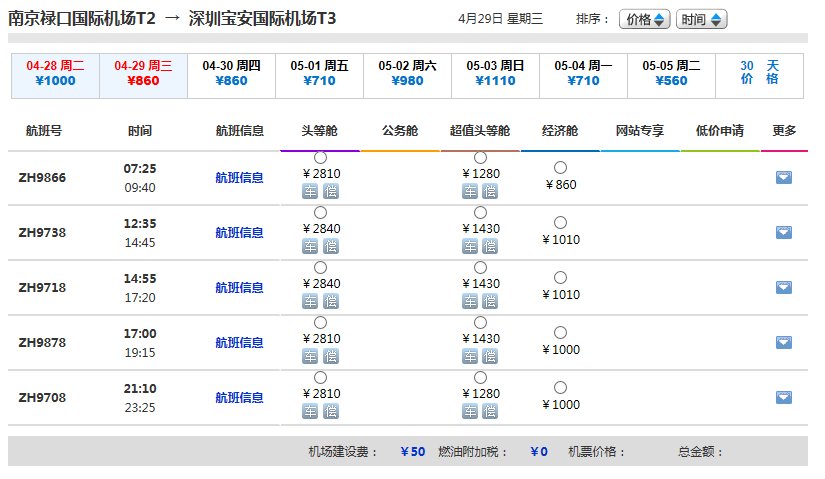Image resolution: width=825 pixels, height=479 pixels.
Task: Click the 车 icon under ZH9708 first class ¥2810
Action: (x=310, y=411)
